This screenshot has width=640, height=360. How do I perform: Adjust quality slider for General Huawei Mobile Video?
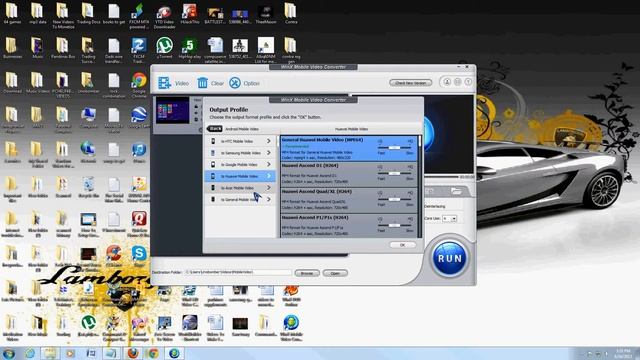(x=395, y=147)
